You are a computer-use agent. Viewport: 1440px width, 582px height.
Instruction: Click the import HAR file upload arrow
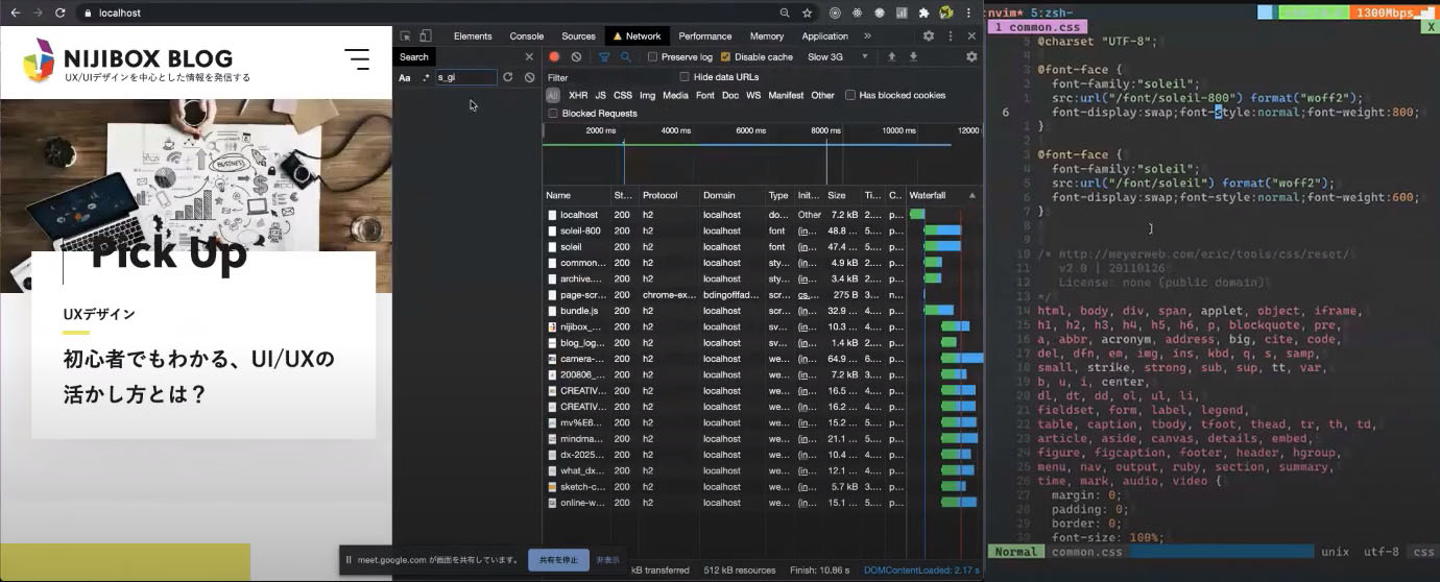click(x=892, y=57)
